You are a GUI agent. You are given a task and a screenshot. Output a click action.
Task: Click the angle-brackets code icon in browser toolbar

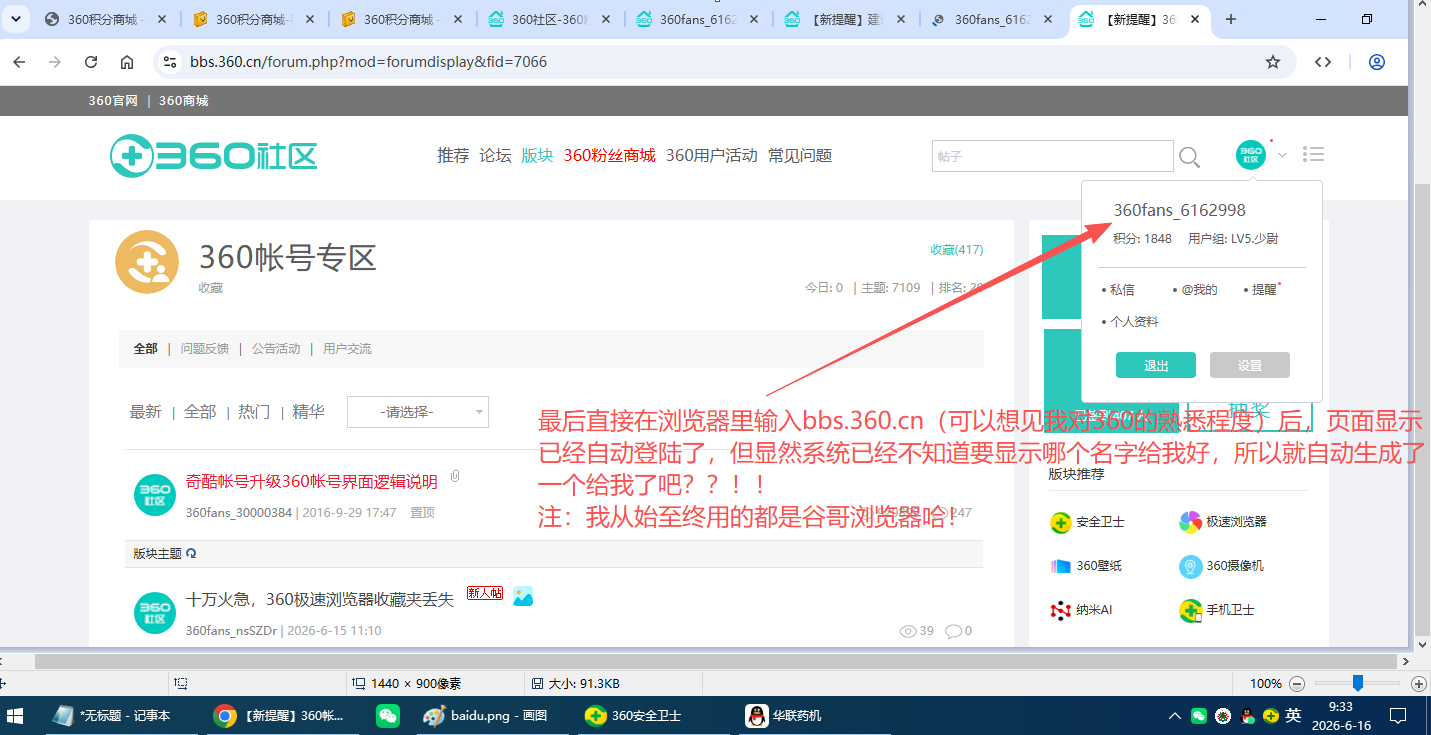coord(1323,62)
